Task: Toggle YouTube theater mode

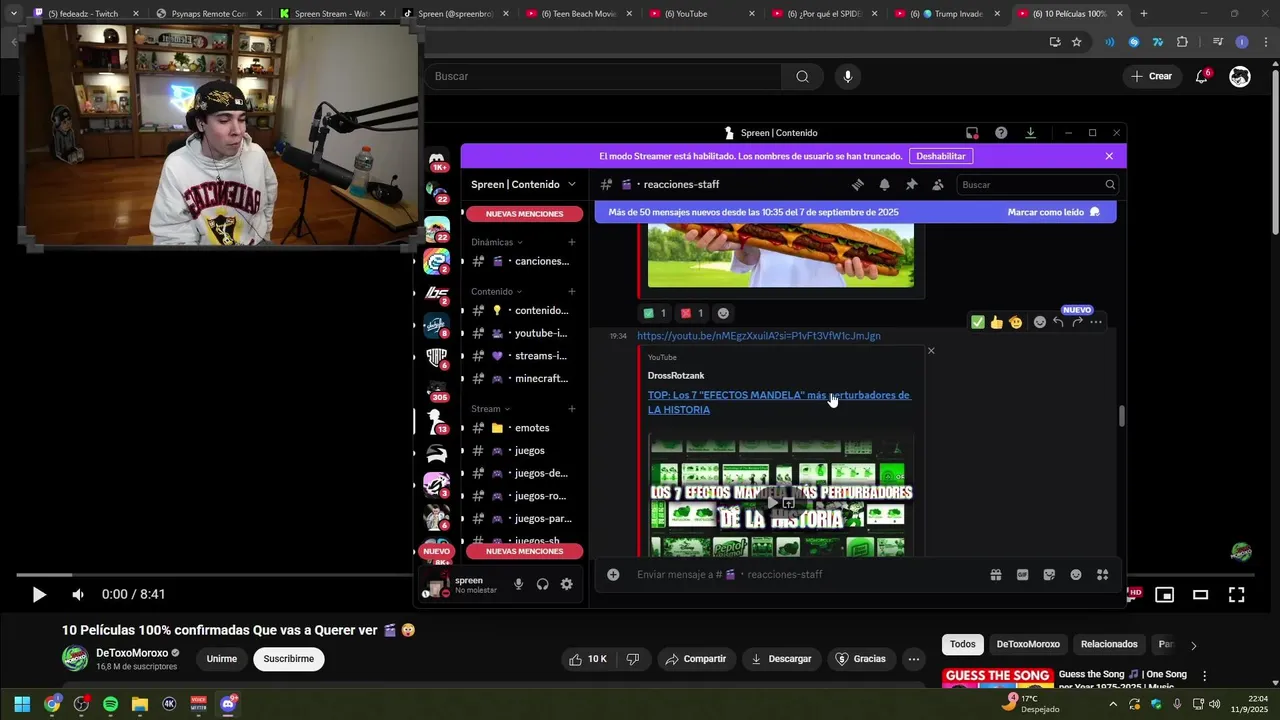Action: 1200,594
